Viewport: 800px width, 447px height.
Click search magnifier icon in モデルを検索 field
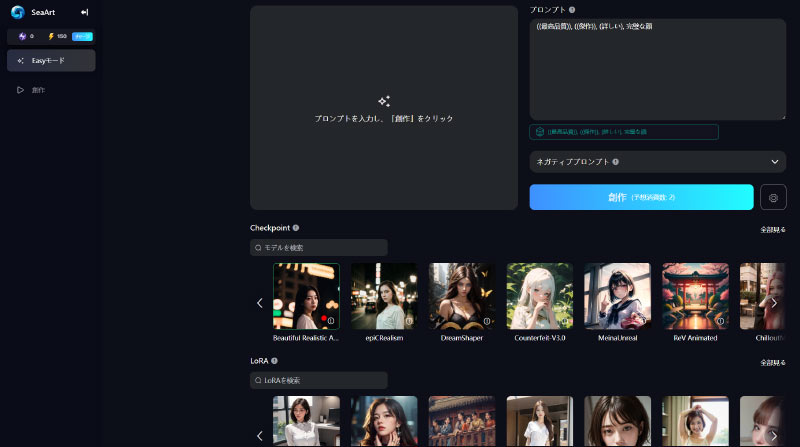coord(258,247)
